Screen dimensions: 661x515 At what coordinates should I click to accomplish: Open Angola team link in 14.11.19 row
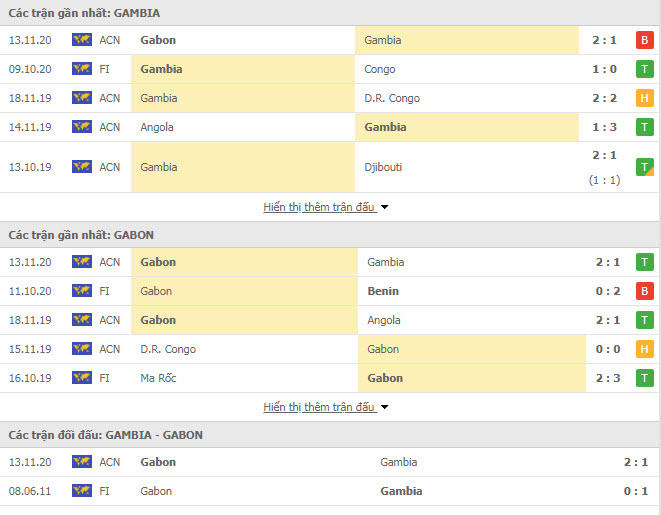tap(157, 127)
